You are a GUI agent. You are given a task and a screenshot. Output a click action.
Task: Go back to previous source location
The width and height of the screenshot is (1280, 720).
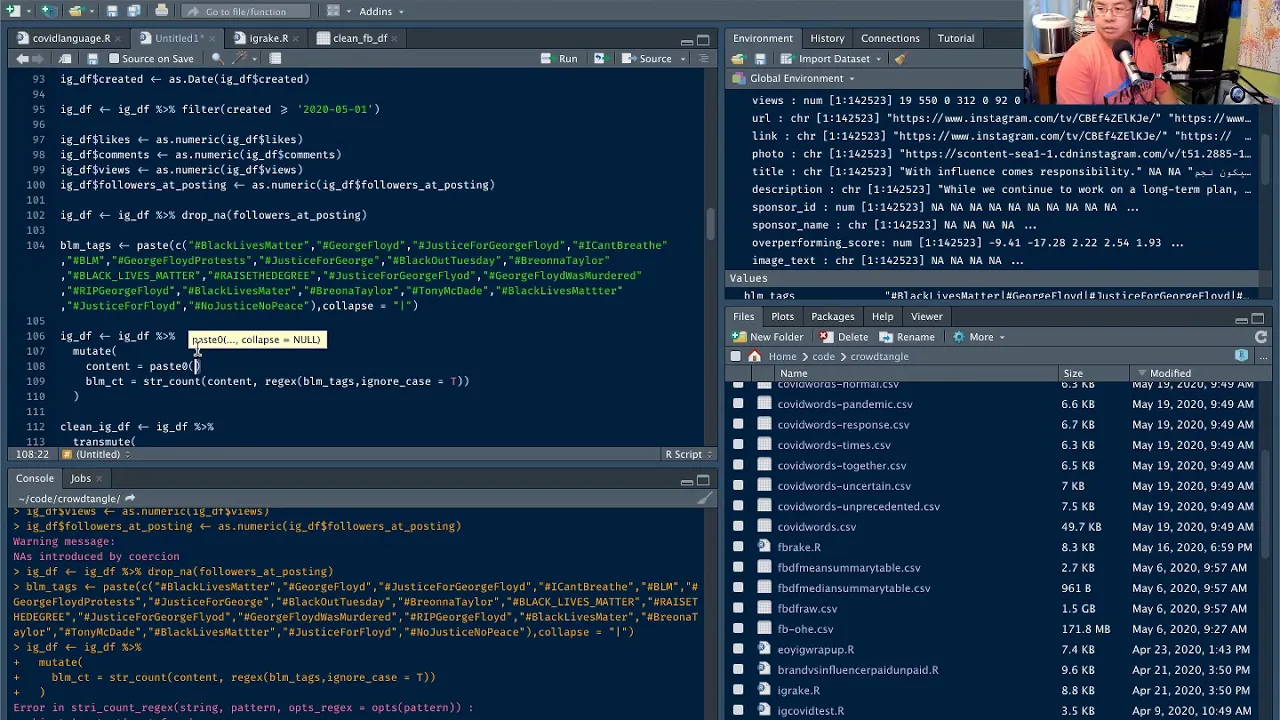point(23,59)
